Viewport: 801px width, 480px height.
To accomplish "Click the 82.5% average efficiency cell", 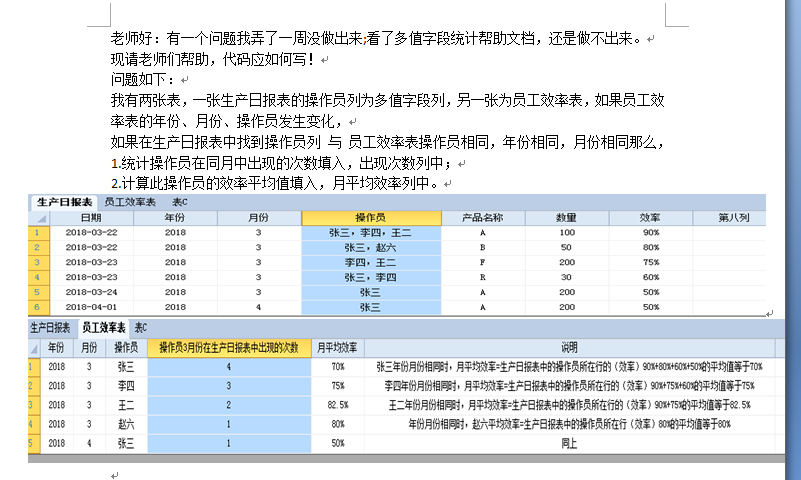I will coord(338,405).
